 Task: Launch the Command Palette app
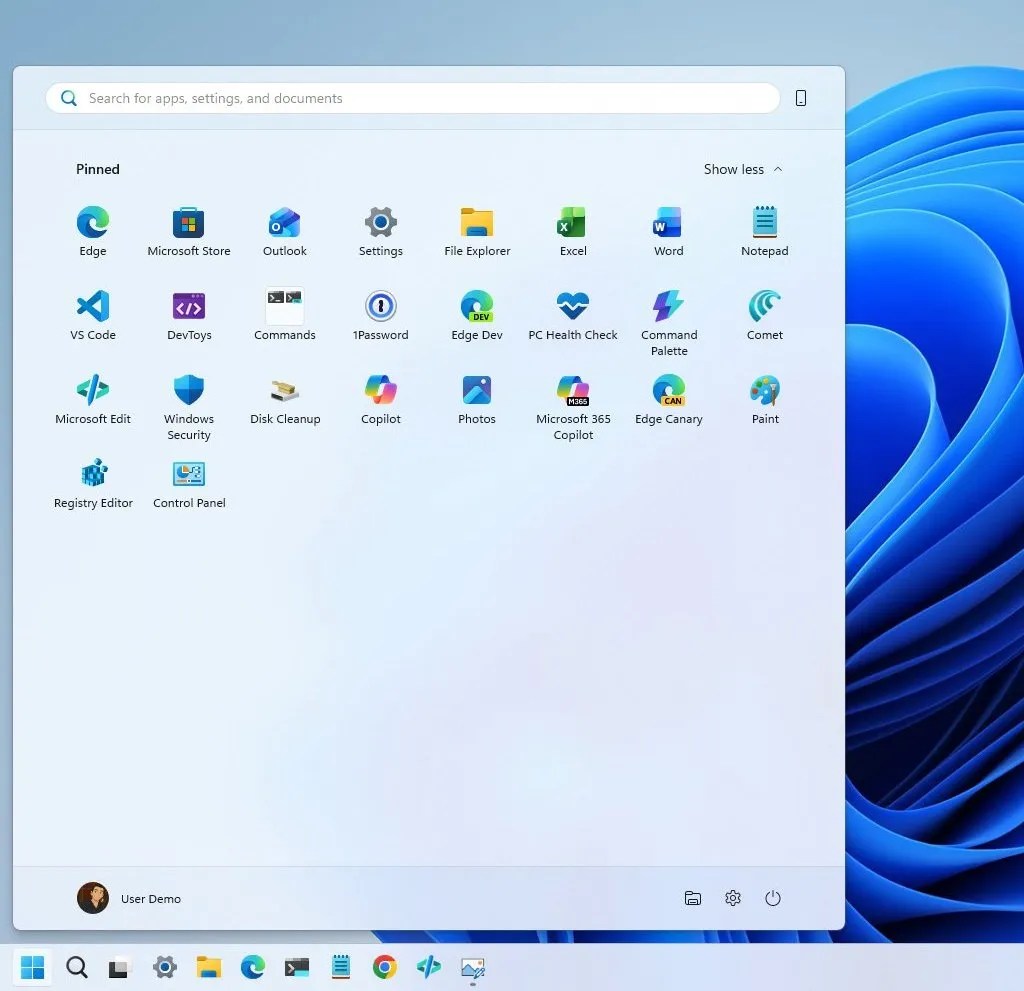(668, 306)
